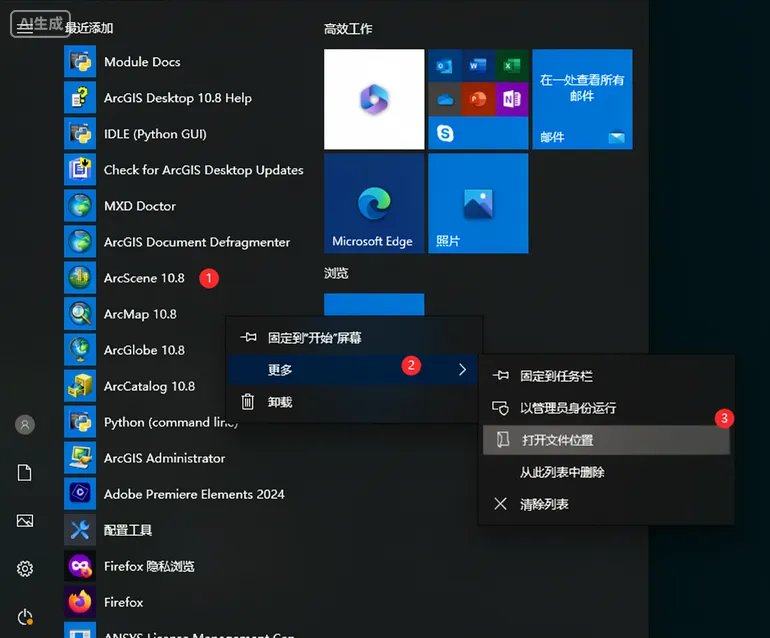770x638 pixels.
Task: Open the MXD Doctor globe icon
Action: [x=80, y=206]
